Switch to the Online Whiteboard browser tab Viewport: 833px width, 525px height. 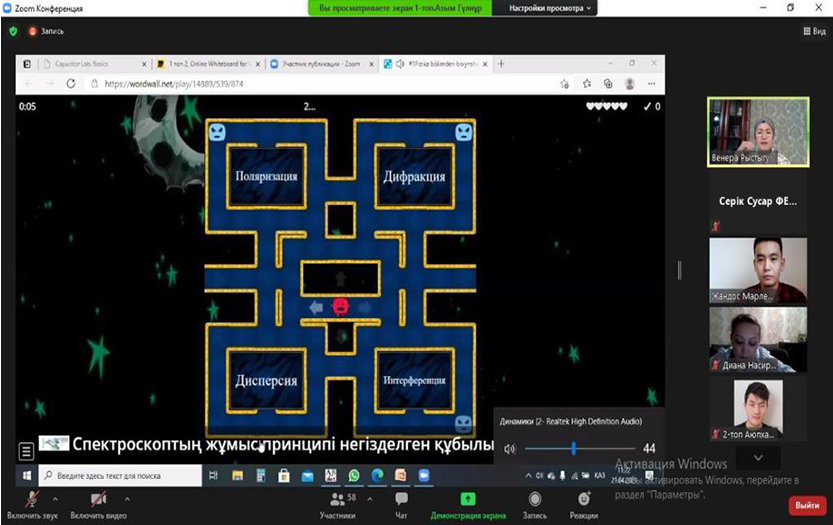click(x=207, y=64)
